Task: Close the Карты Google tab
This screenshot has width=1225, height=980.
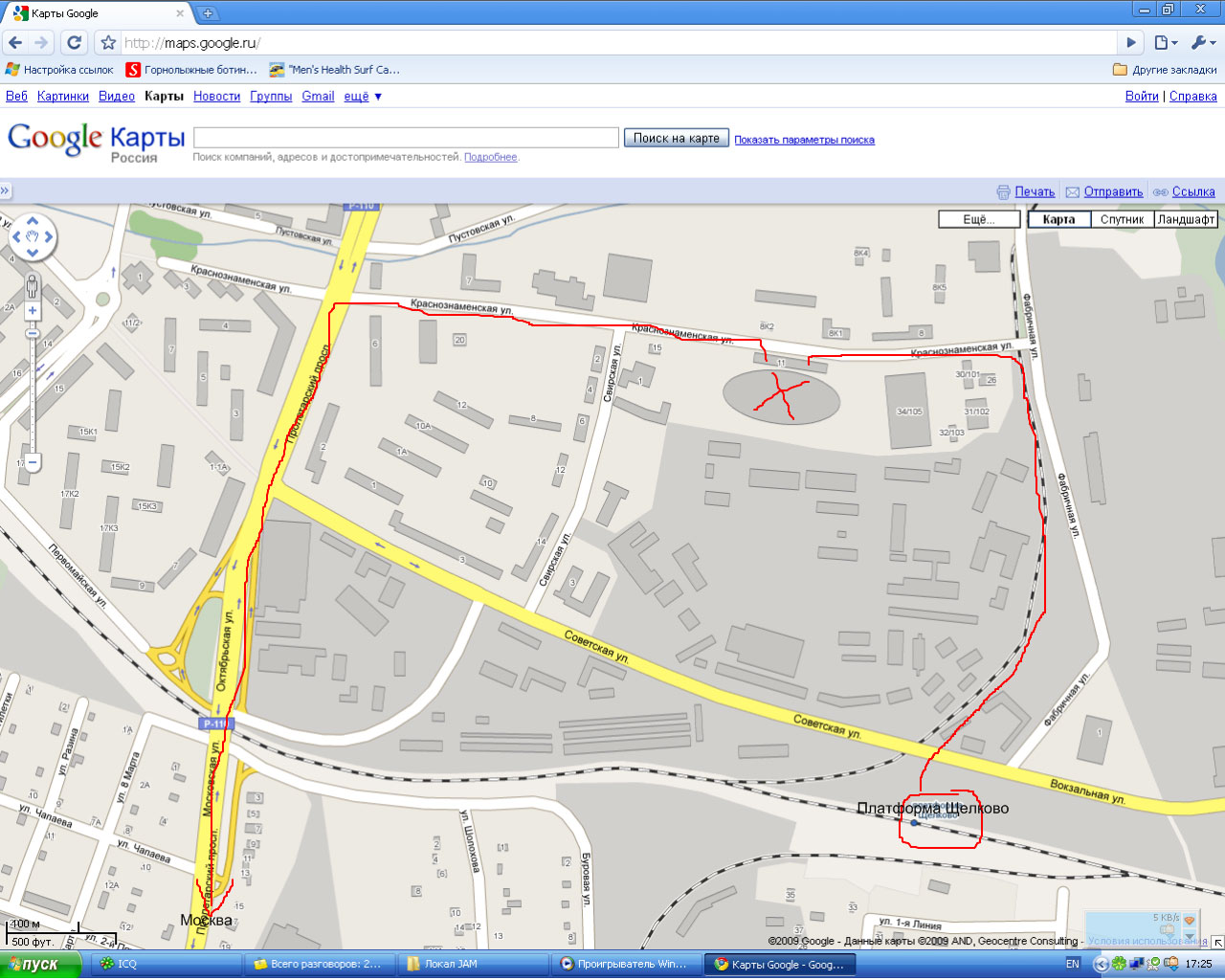Action: pos(180,13)
